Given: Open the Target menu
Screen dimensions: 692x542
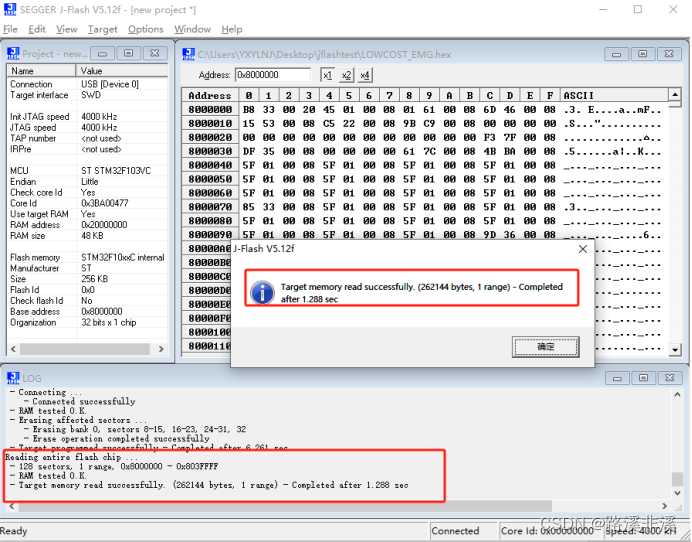Looking at the screenshot, I should pyautogui.click(x=102, y=29).
